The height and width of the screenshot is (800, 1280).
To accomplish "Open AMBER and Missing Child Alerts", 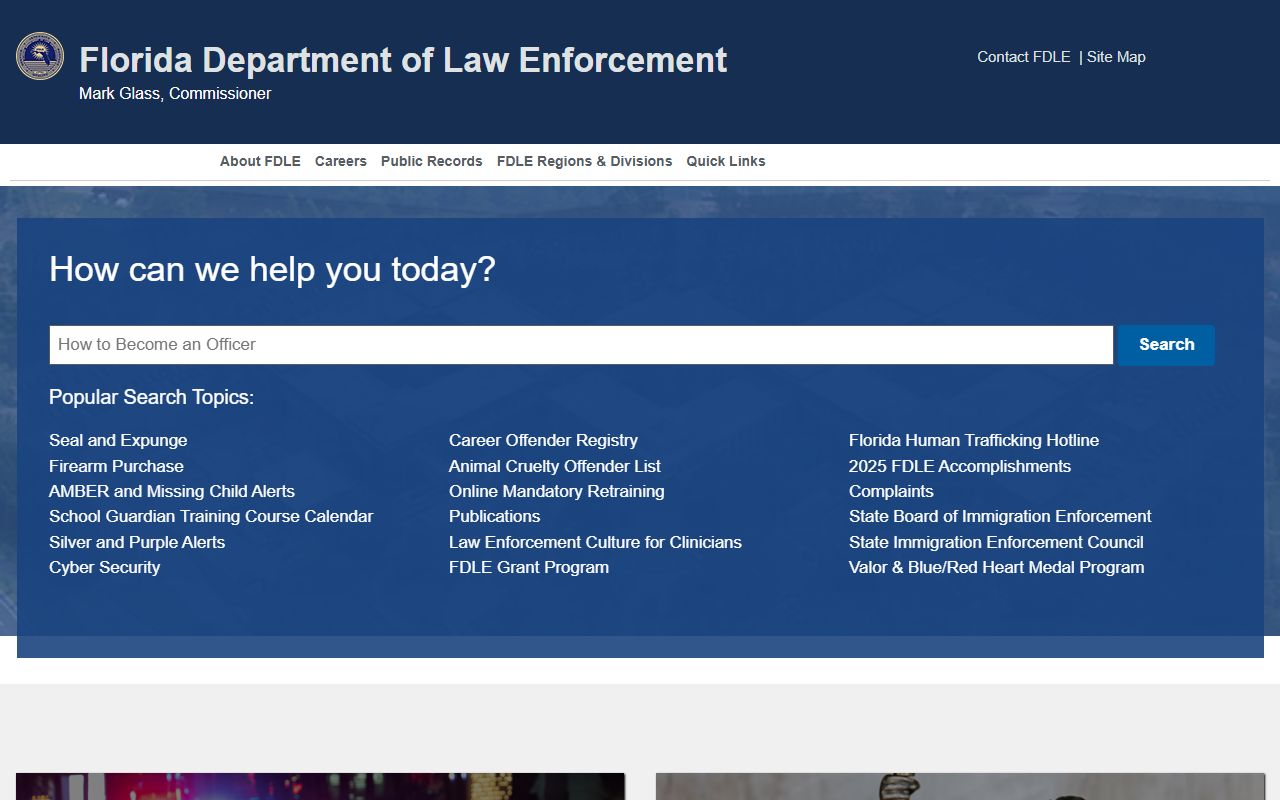I will 172,491.
